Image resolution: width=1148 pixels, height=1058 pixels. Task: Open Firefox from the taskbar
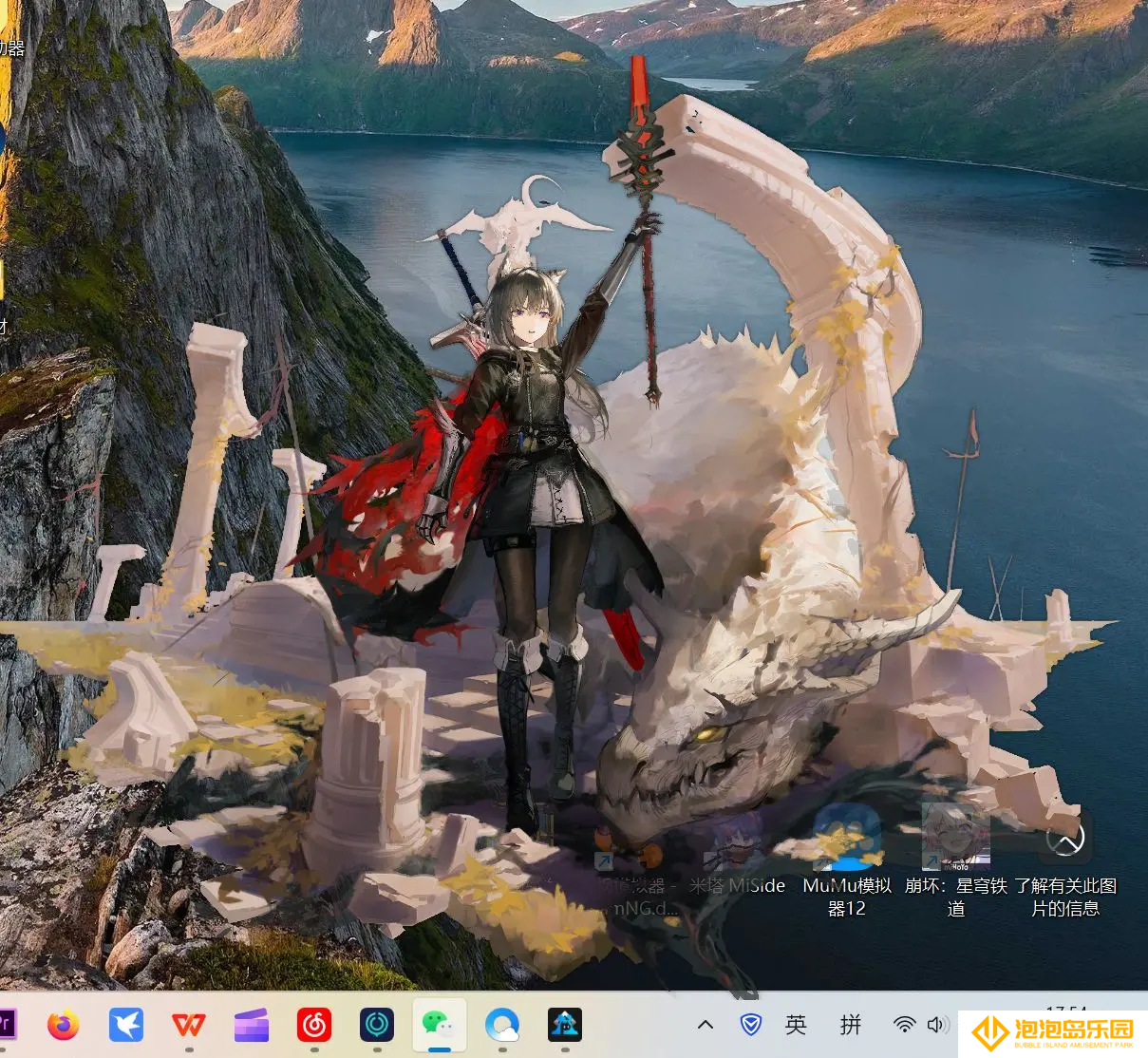click(64, 1025)
